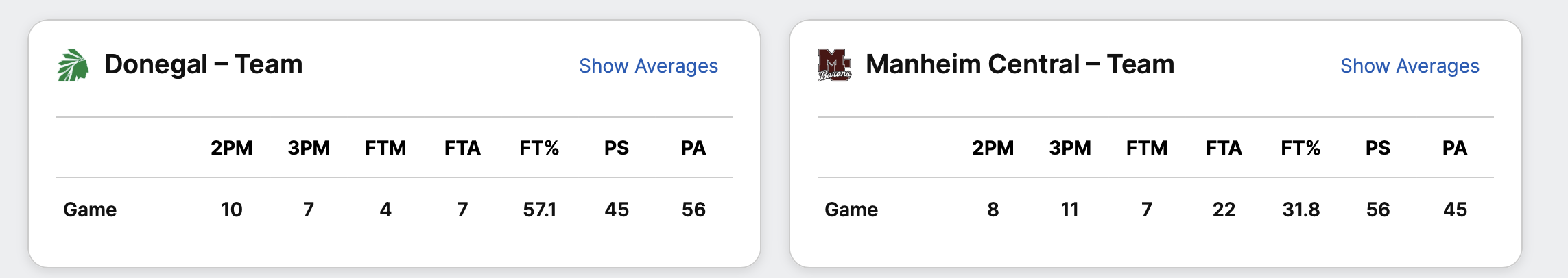Click the Game row label in Manheim table

pyautogui.click(x=851, y=210)
